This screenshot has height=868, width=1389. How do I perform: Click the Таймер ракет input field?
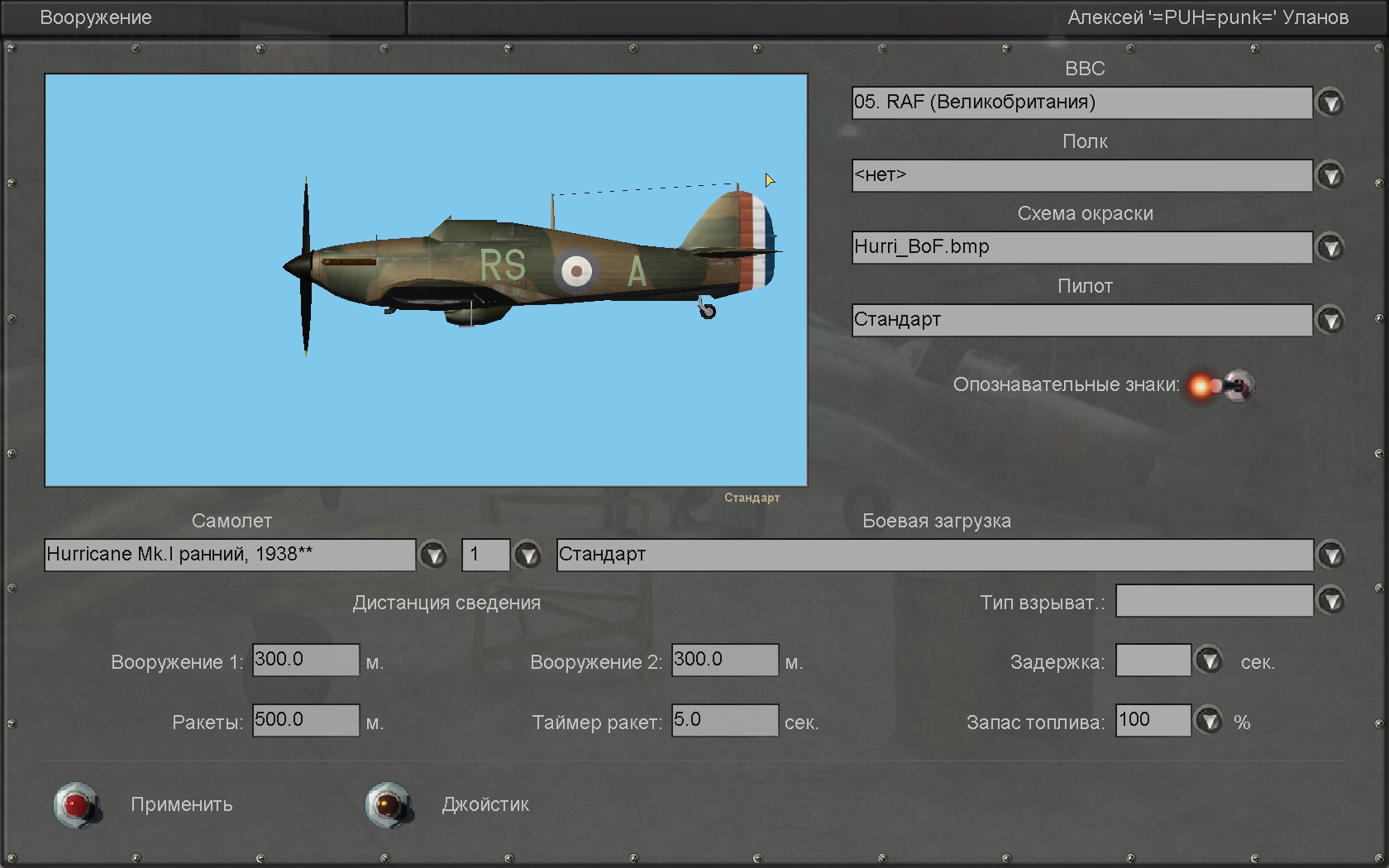click(x=724, y=720)
